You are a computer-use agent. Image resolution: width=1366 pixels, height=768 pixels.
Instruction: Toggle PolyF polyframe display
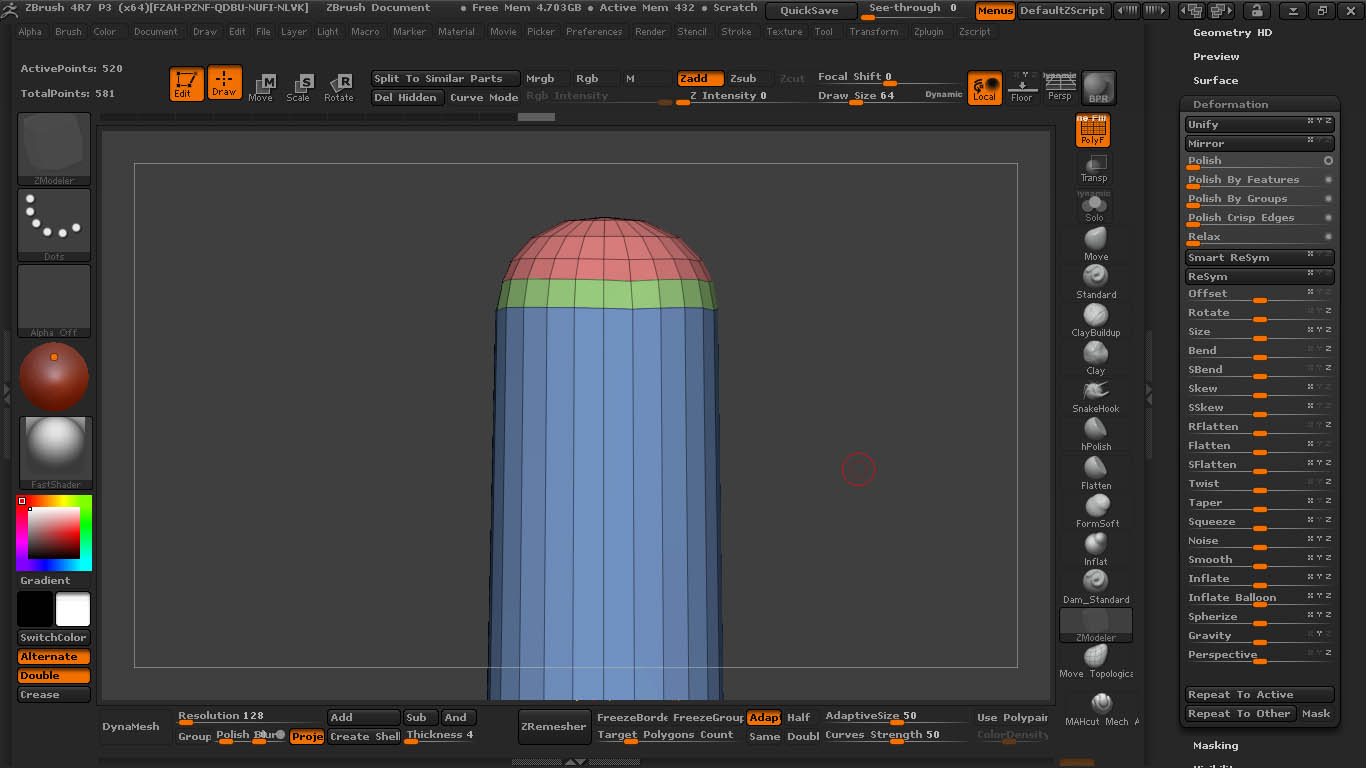coord(1092,130)
